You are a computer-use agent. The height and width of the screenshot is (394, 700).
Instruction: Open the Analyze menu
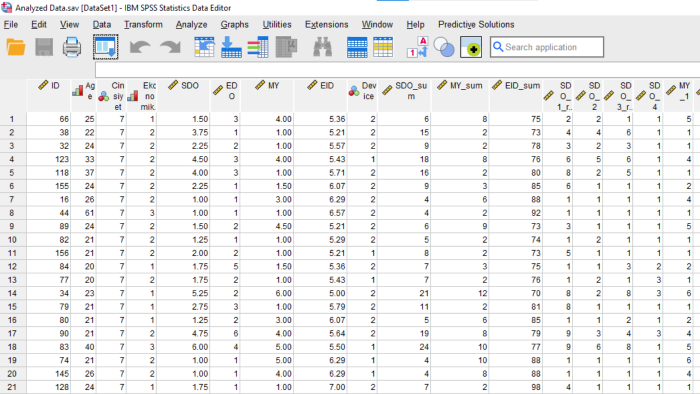192,25
